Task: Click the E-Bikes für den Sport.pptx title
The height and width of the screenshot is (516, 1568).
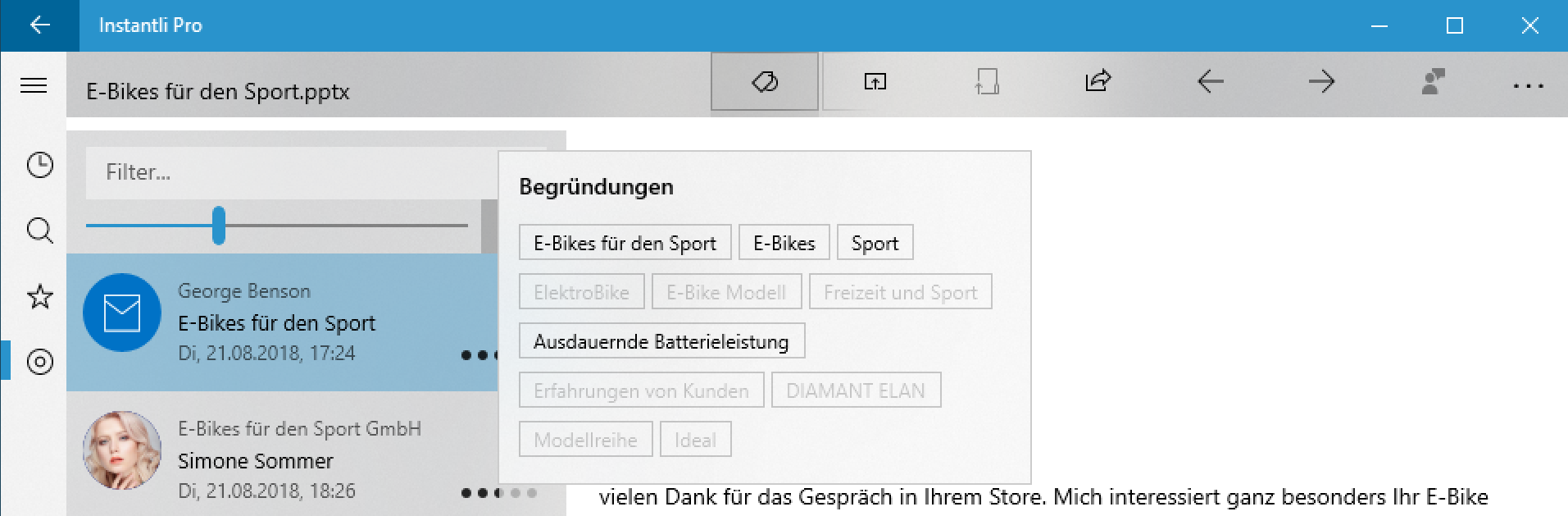Action: pos(218,91)
